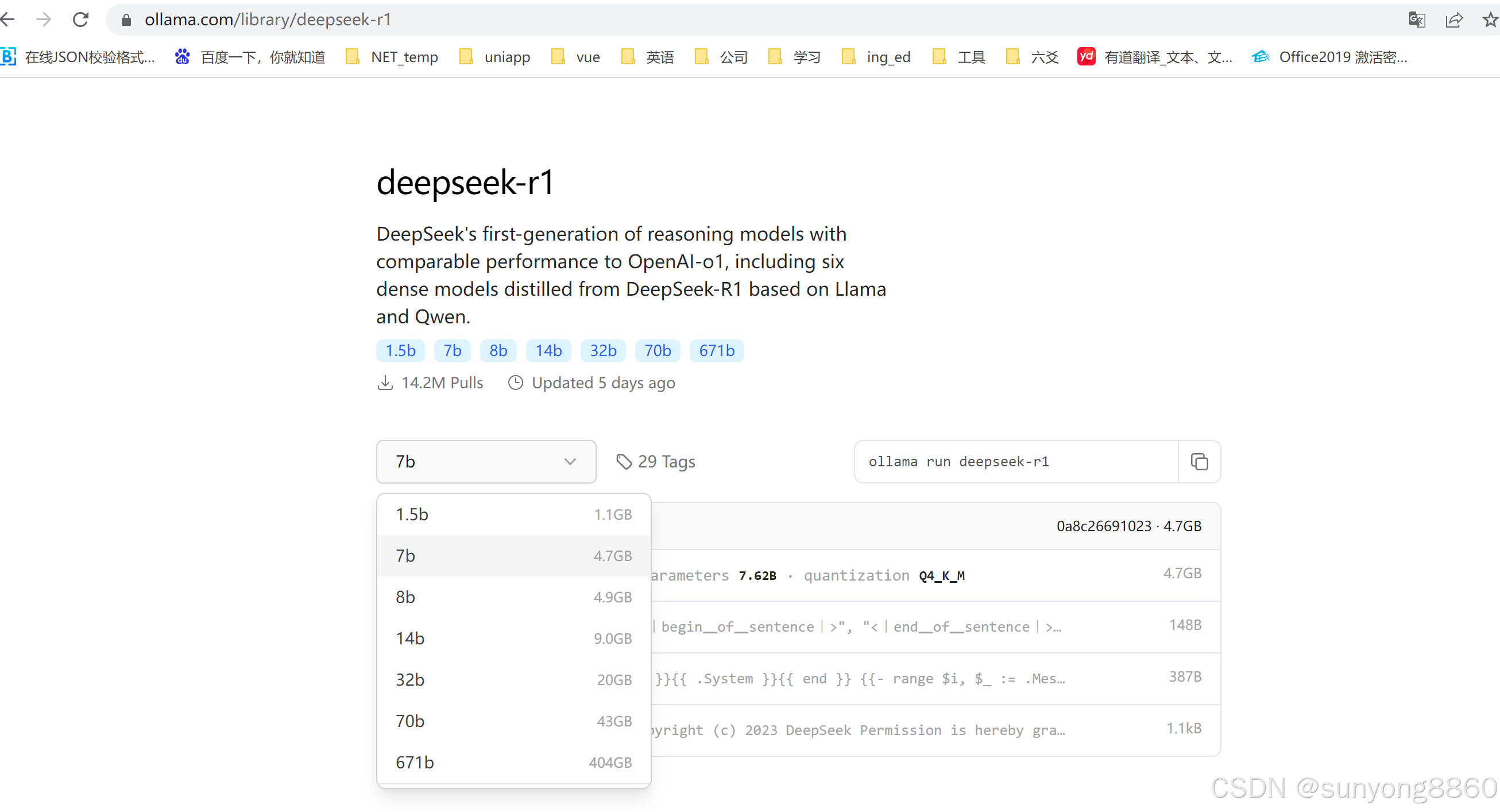
Task: Click the blue 671b tag badge
Action: (x=716, y=350)
